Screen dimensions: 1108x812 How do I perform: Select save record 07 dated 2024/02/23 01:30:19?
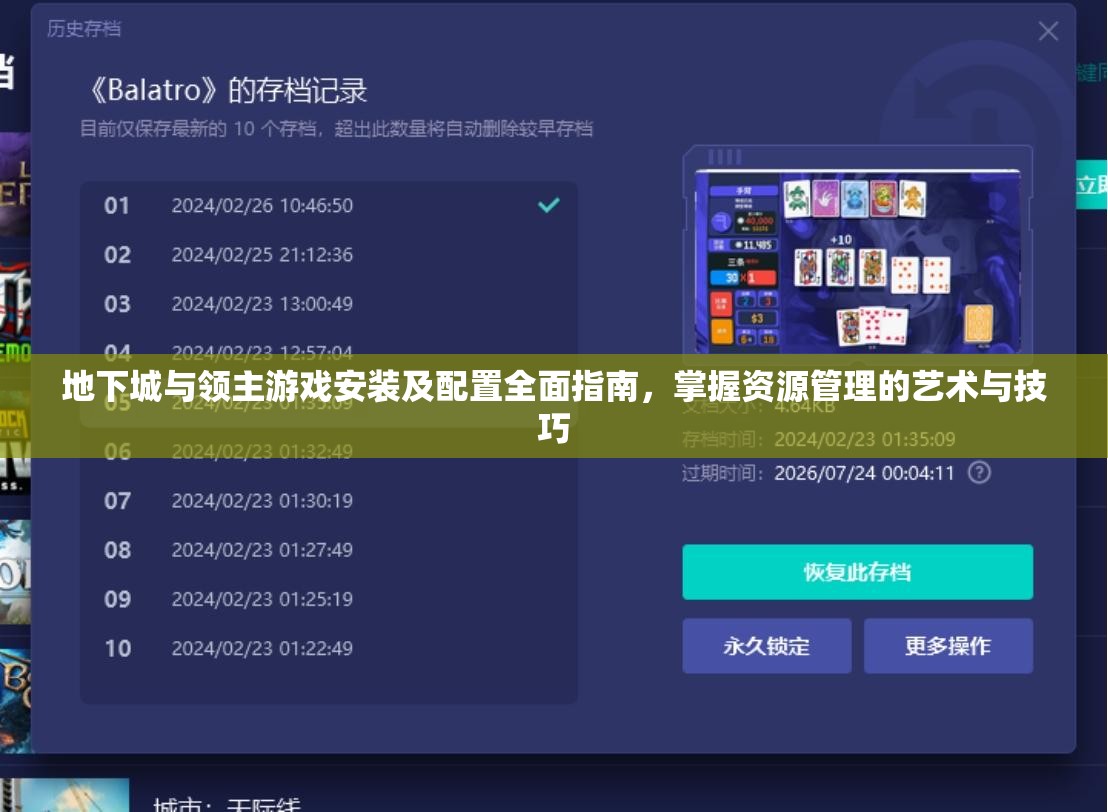click(x=329, y=501)
